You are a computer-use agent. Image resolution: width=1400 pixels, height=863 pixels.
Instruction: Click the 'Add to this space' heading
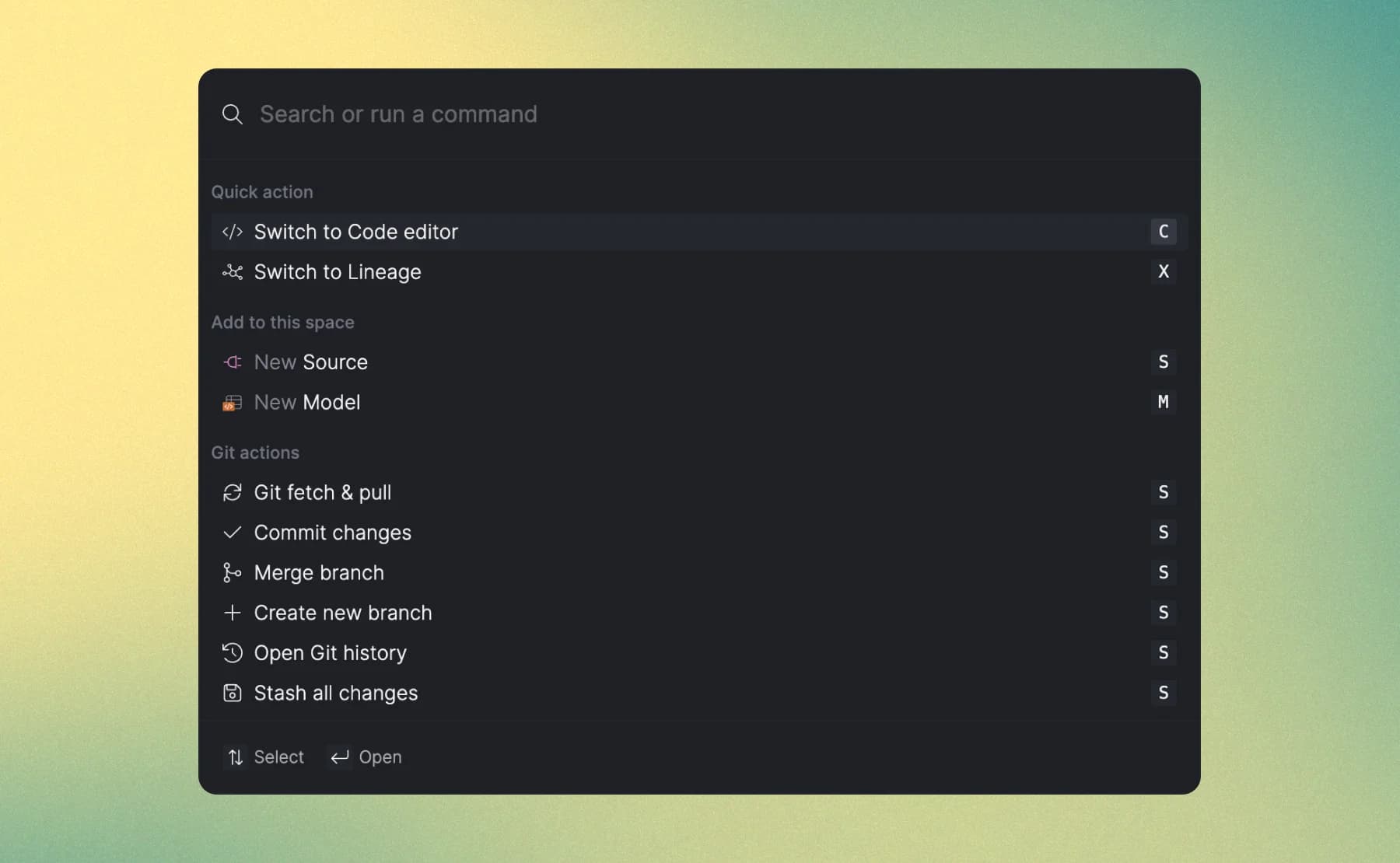click(282, 323)
